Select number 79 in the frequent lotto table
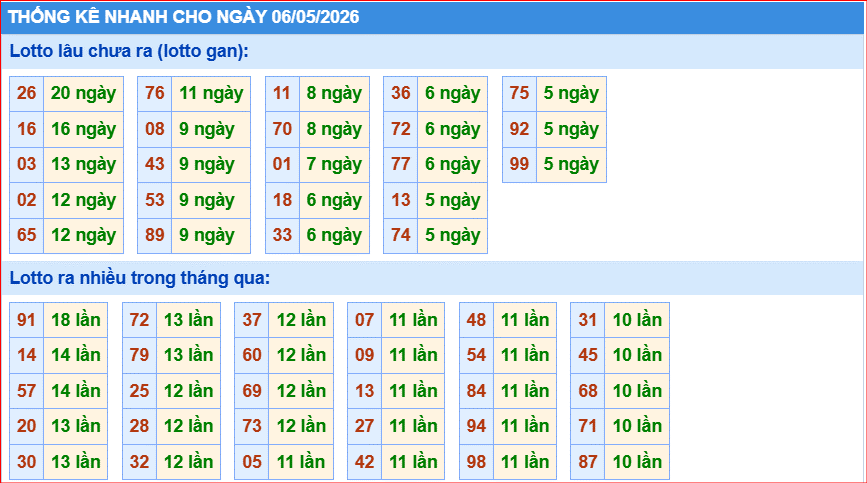The width and height of the screenshot is (867, 483). pyautogui.click(x=140, y=355)
